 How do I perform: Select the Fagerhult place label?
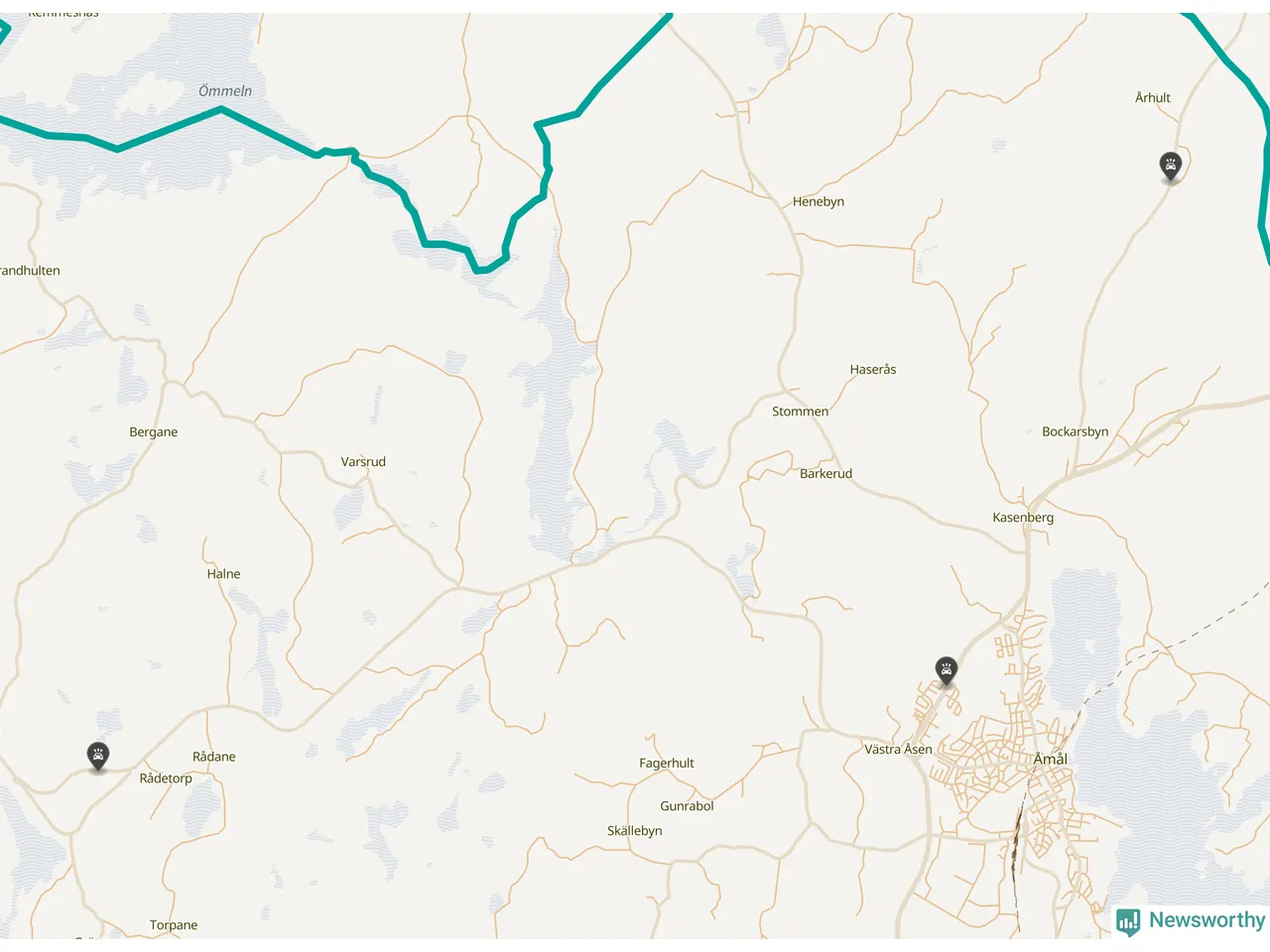[x=667, y=764]
